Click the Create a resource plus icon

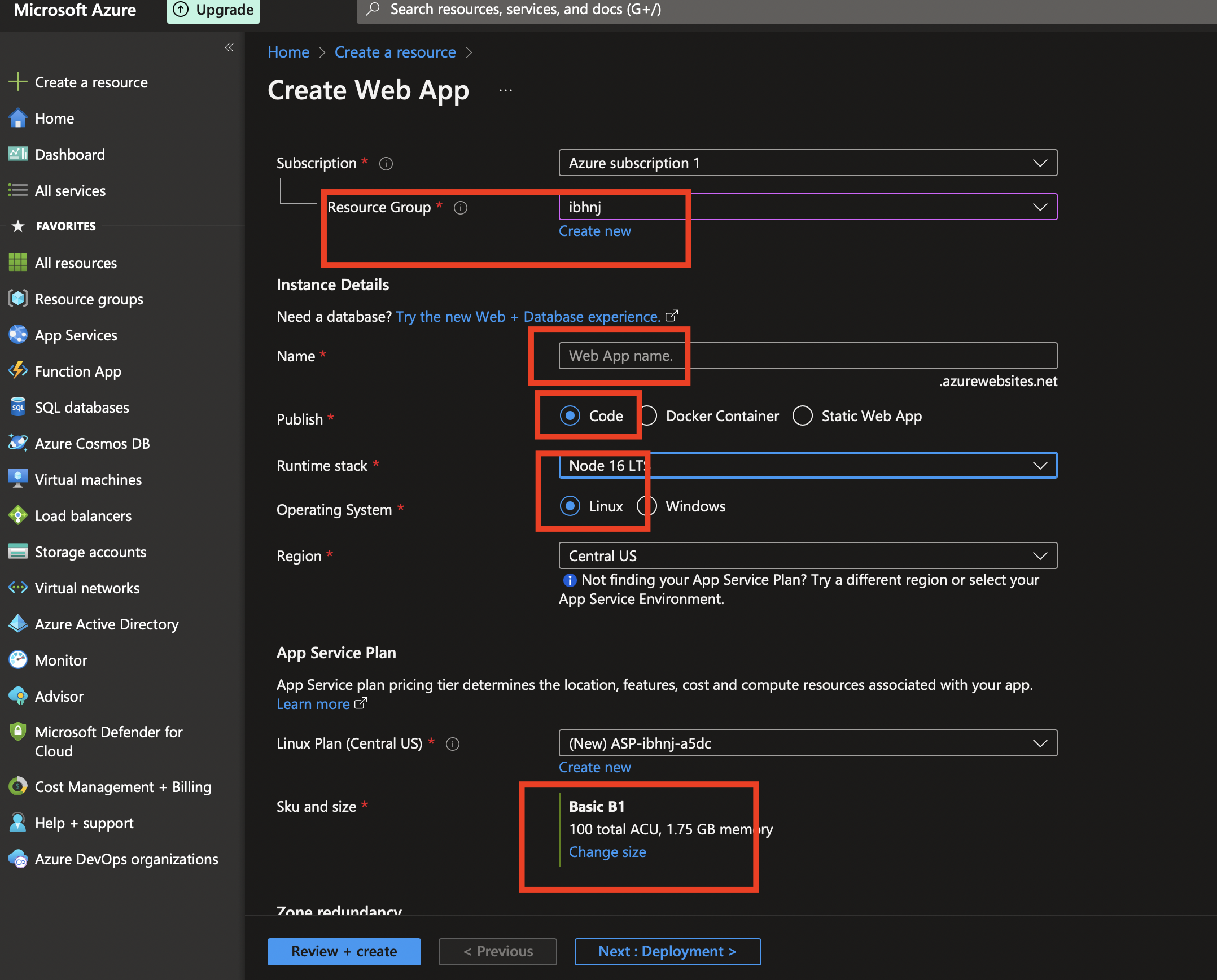(x=18, y=82)
